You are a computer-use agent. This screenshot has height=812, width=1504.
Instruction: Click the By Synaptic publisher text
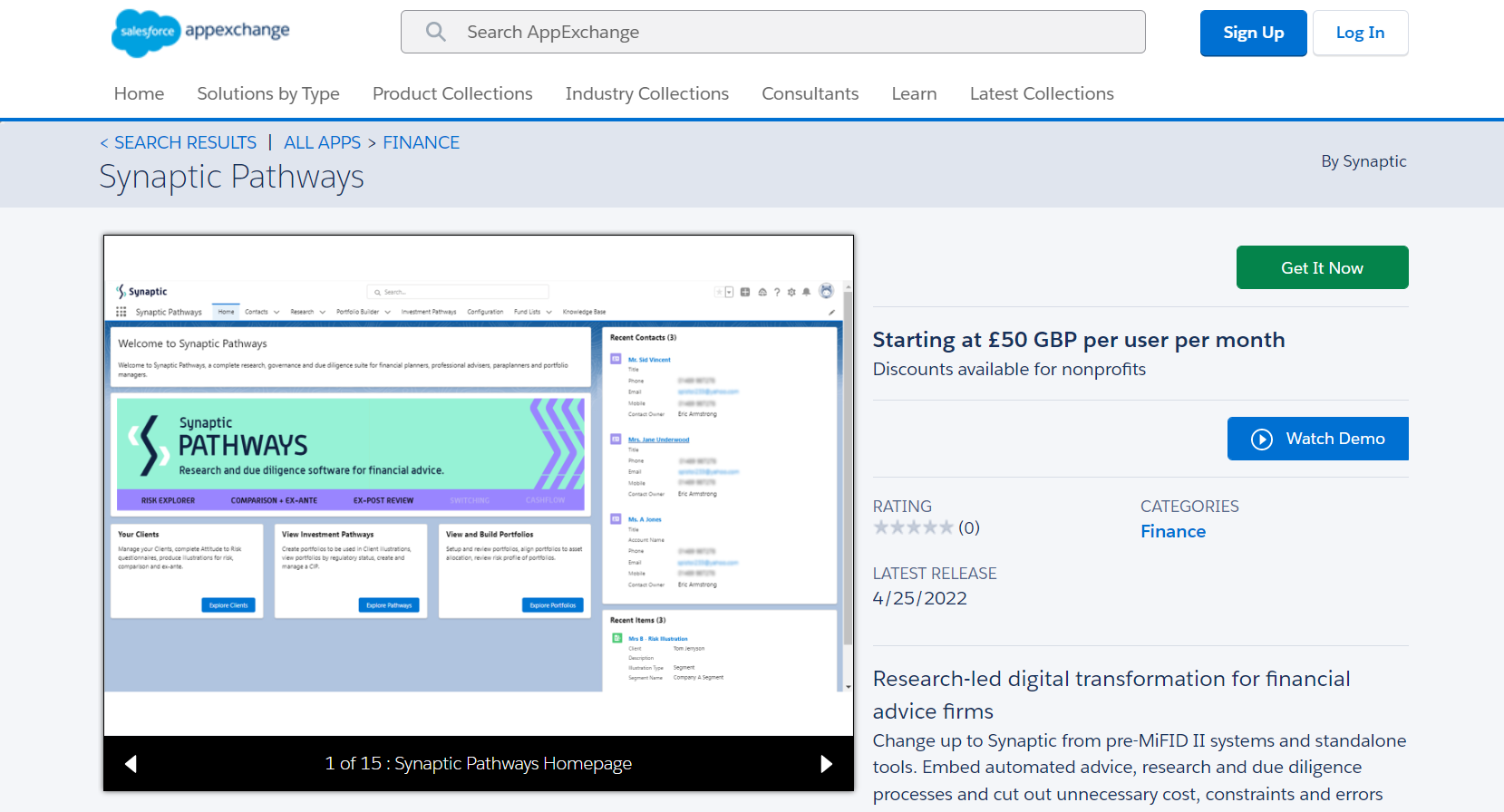point(1363,161)
